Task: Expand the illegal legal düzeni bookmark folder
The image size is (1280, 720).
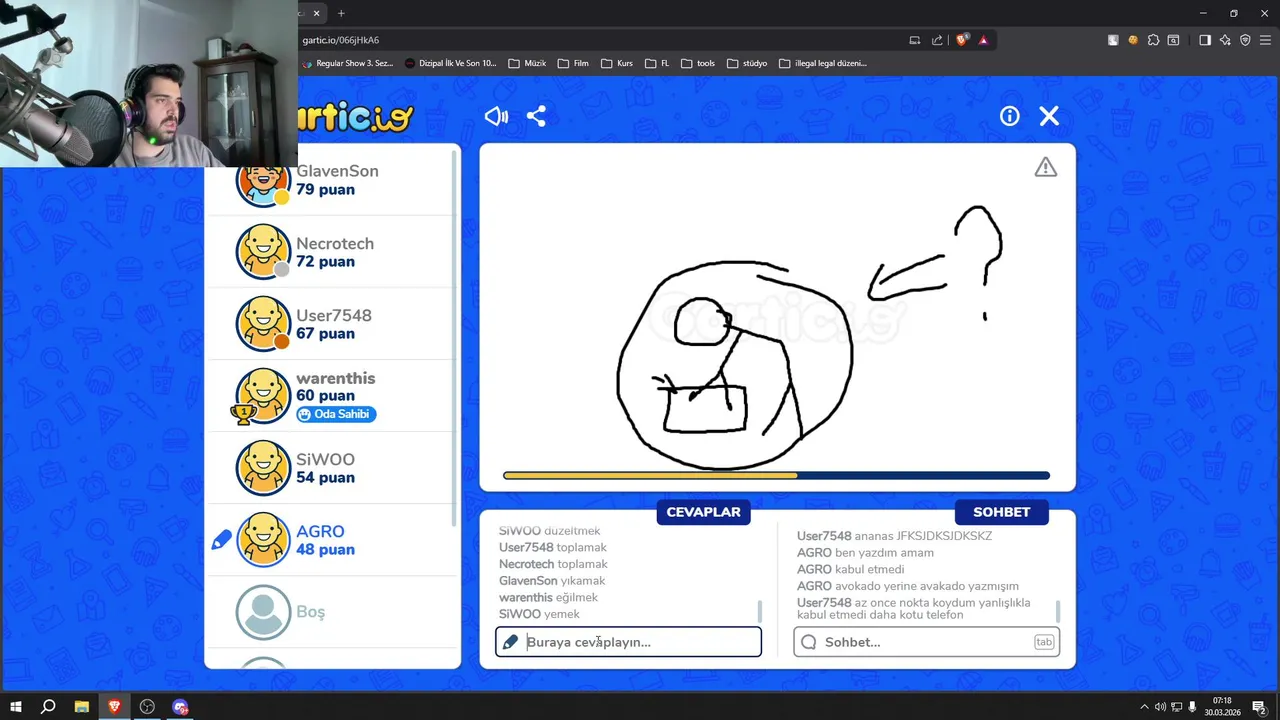Action: point(823,63)
